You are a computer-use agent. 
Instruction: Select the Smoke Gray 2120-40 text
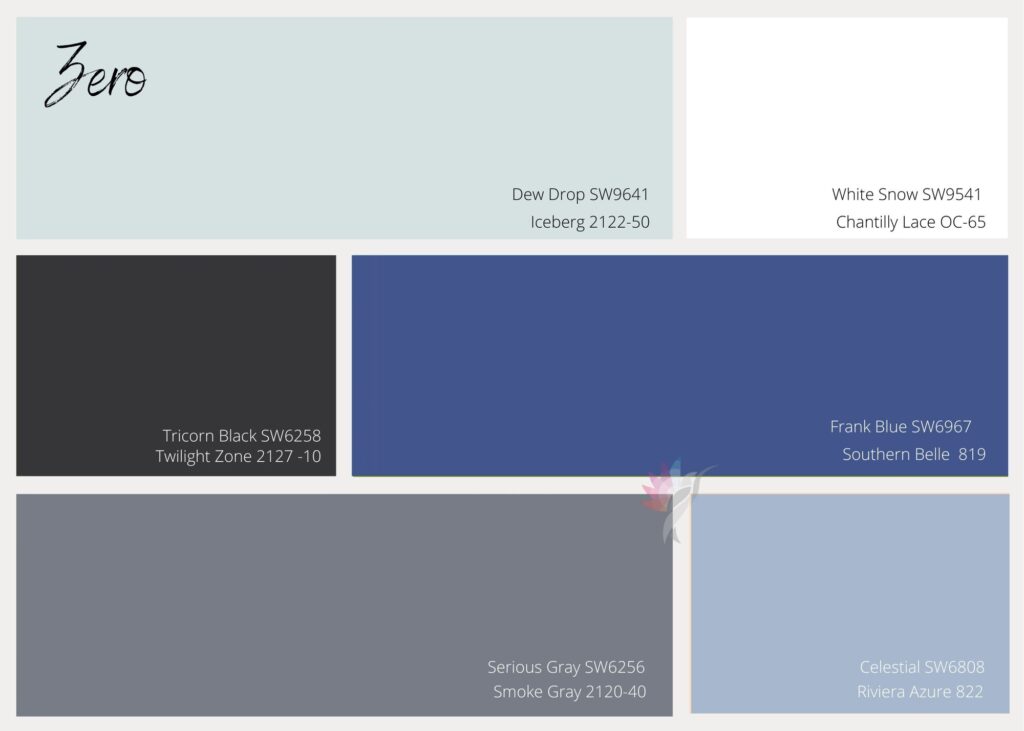[569, 691]
